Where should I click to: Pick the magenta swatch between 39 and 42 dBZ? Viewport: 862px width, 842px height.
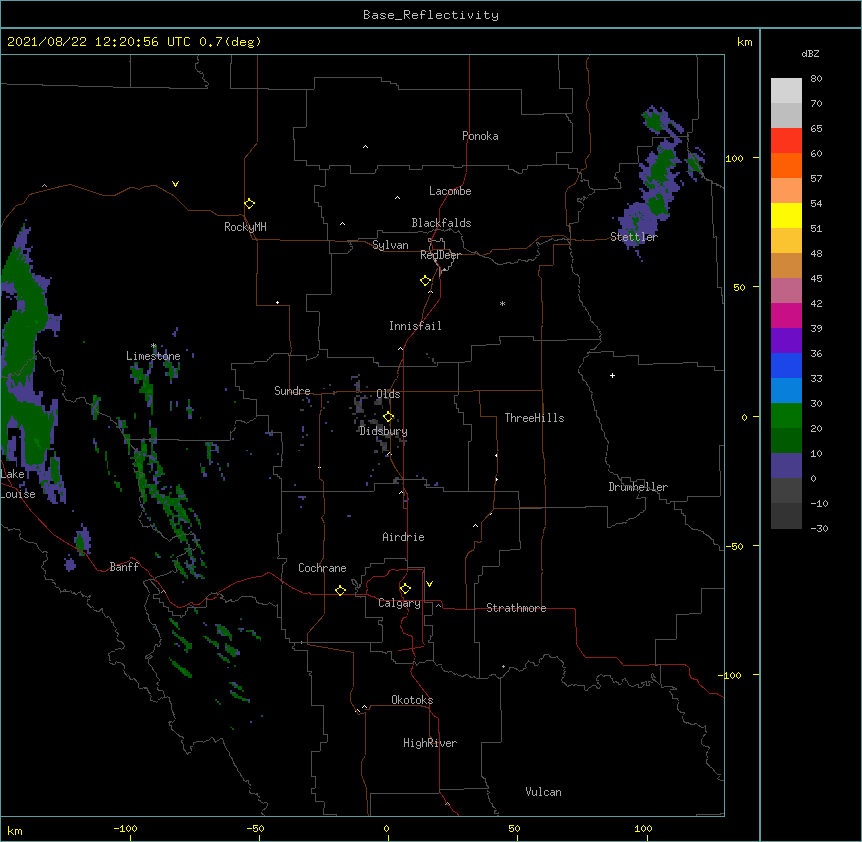tap(786, 316)
